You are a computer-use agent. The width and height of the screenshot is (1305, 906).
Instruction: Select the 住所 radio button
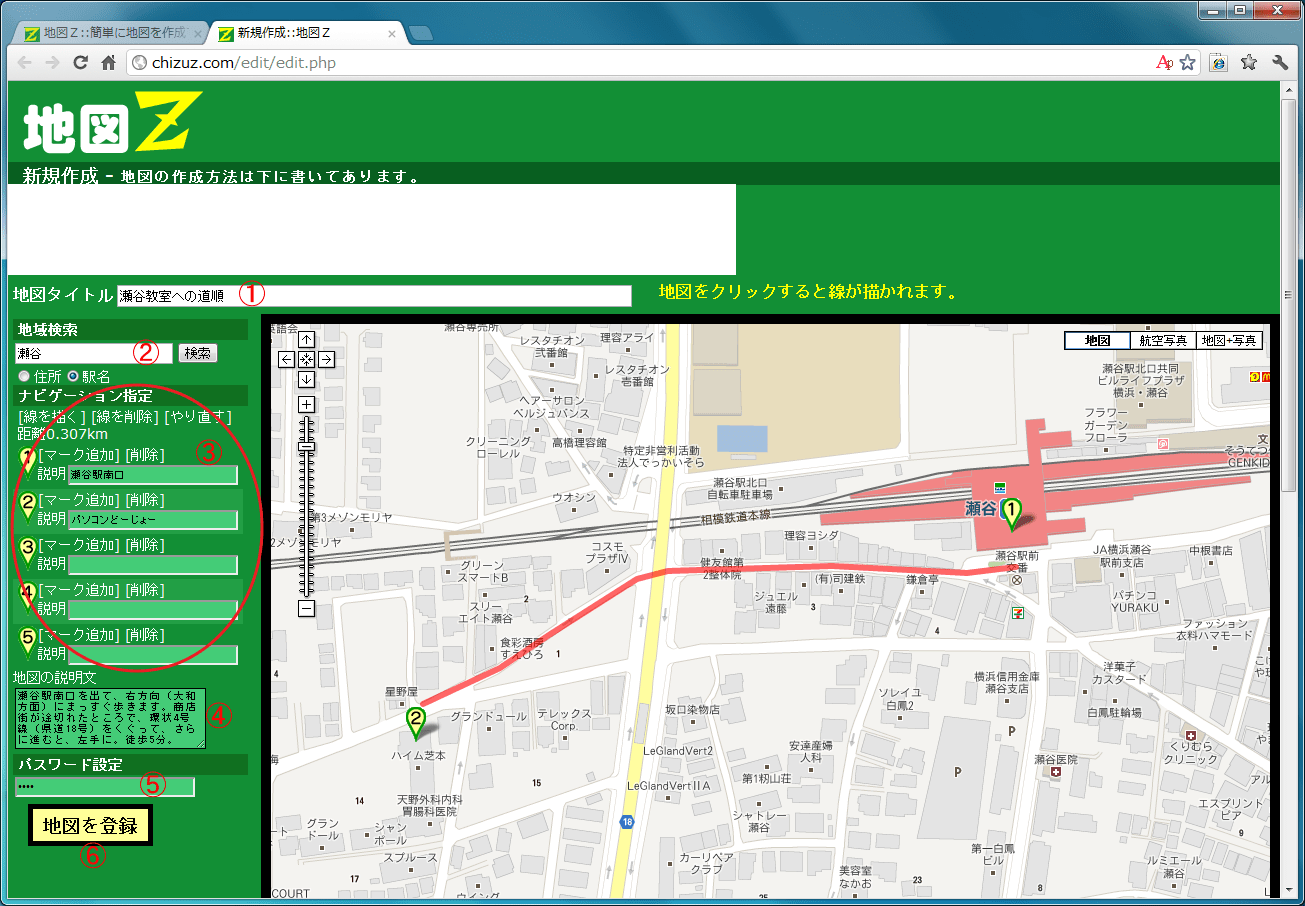[x=24, y=377]
